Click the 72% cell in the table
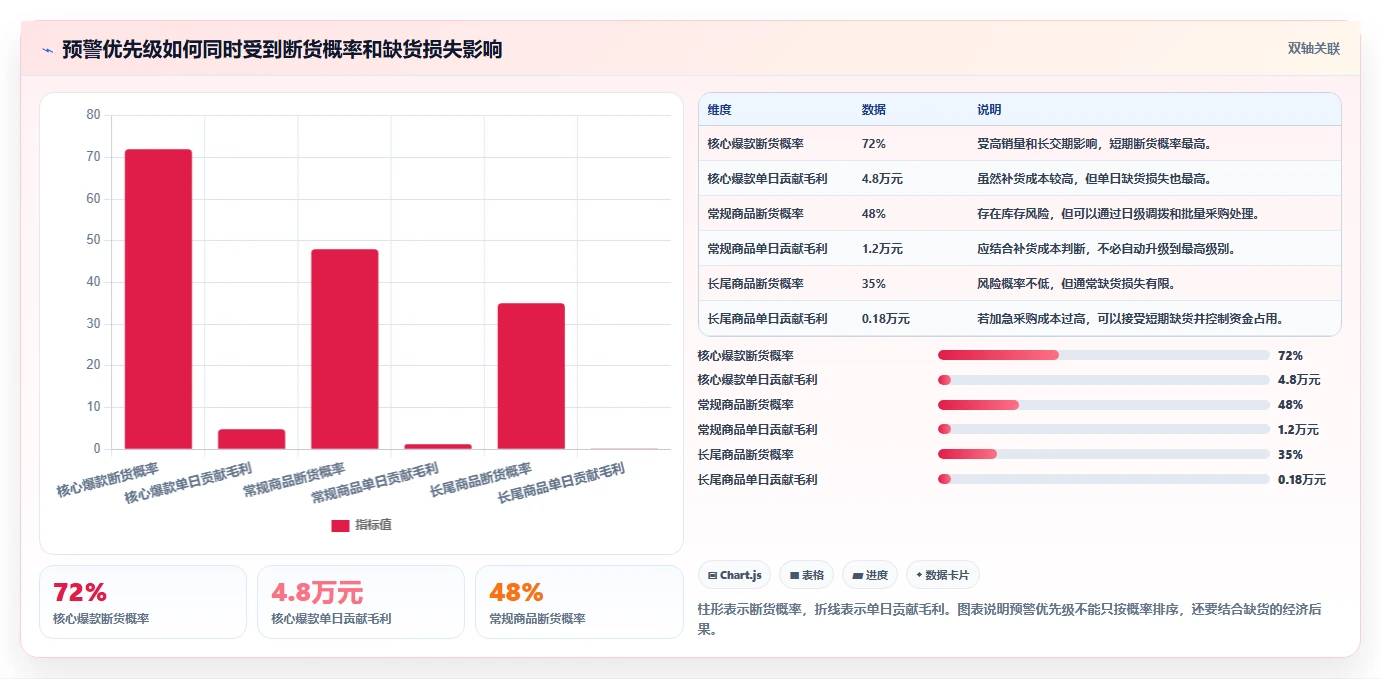This screenshot has width=1381, height=679. [x=873, y=144]
